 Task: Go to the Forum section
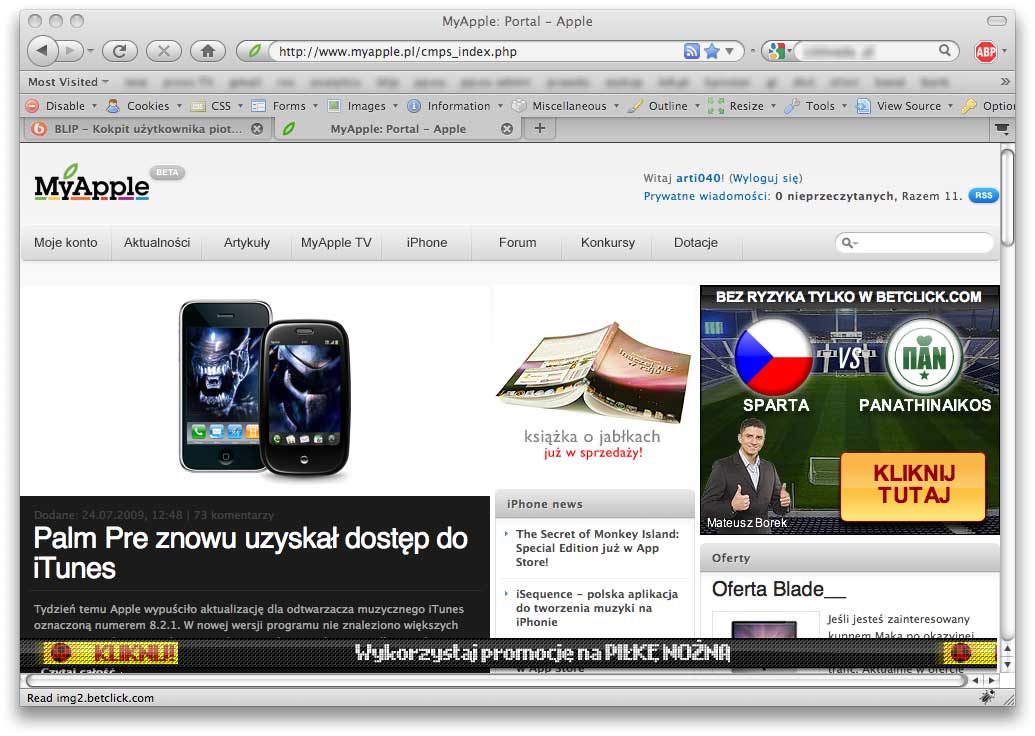pos(518,243)
